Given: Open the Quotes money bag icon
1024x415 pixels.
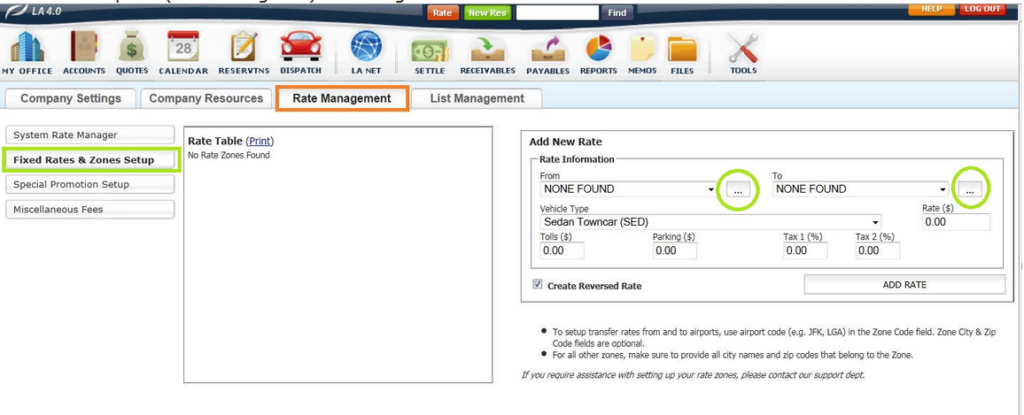Looking at the screenshot, I should 132,48.
